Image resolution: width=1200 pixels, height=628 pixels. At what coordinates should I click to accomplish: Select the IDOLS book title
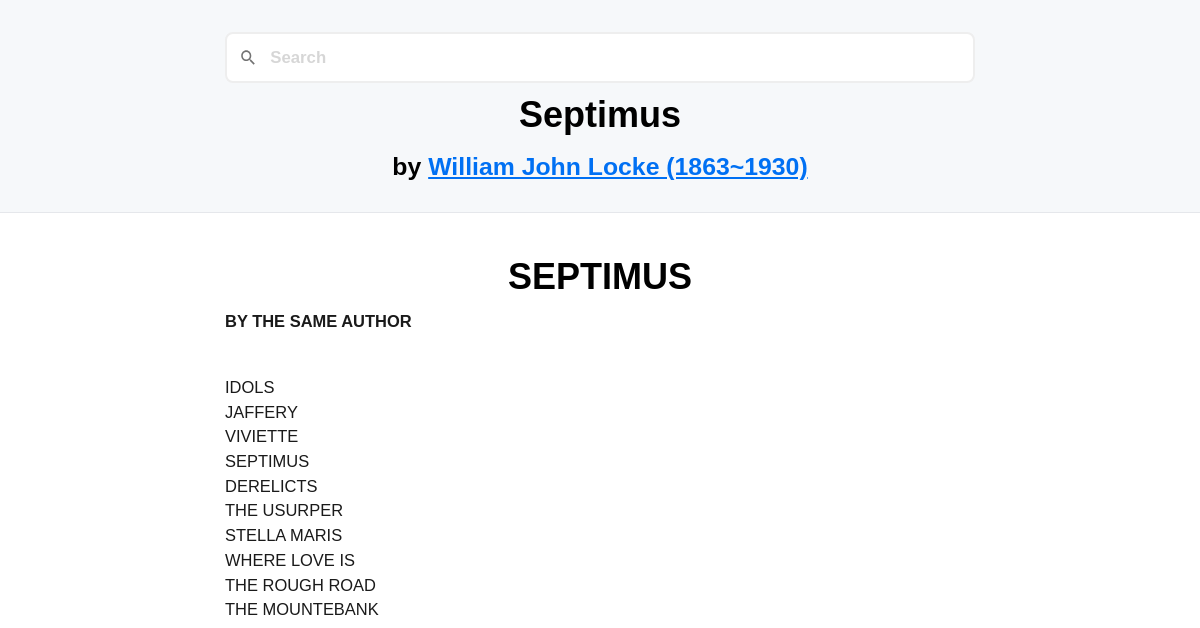pyautogui.click(x=249, y=387)
